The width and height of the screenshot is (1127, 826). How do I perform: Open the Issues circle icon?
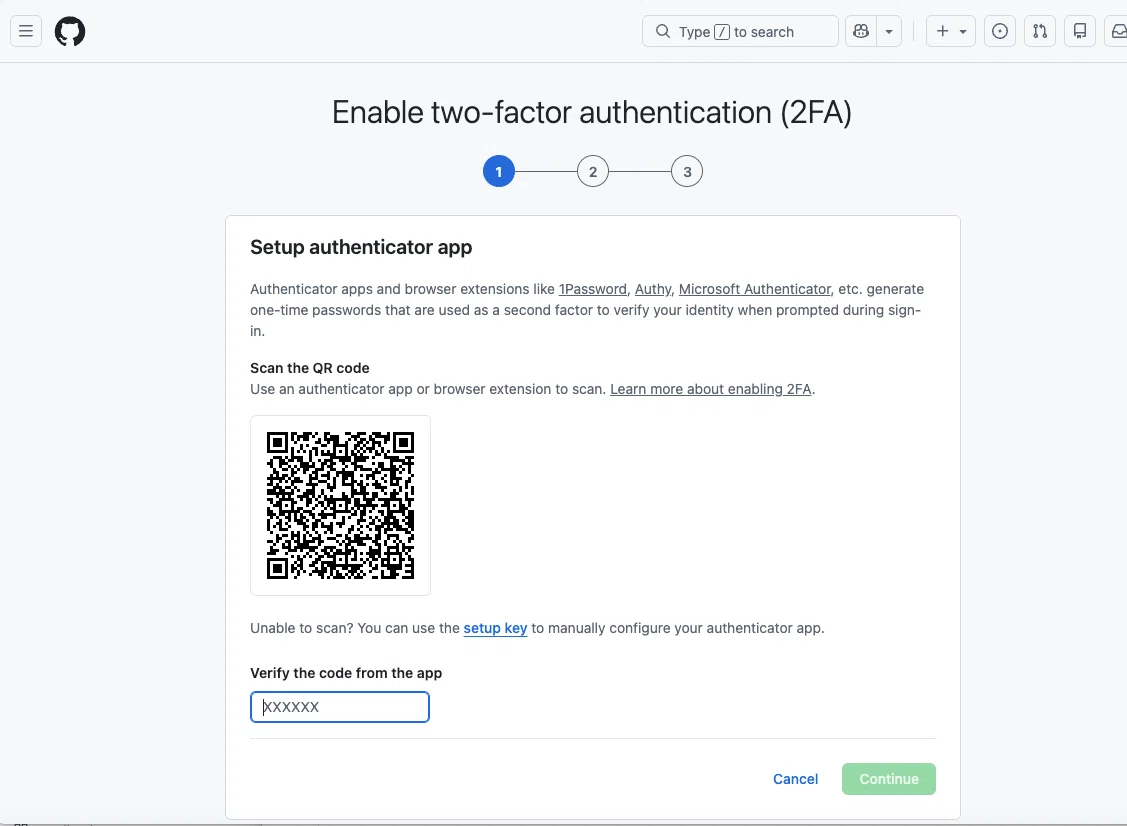[1000, 32]
